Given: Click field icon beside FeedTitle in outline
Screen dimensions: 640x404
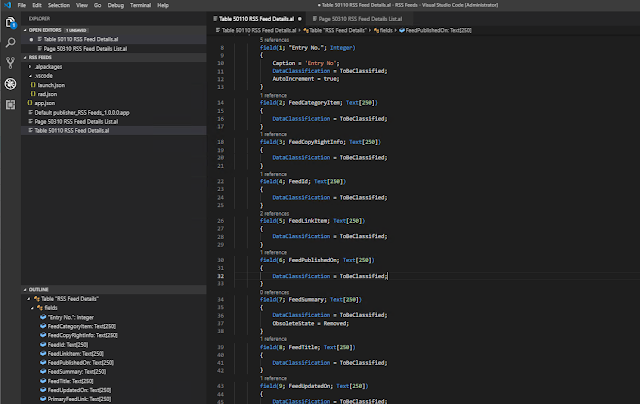Looking at the screenshot, I should coord(43,381).
